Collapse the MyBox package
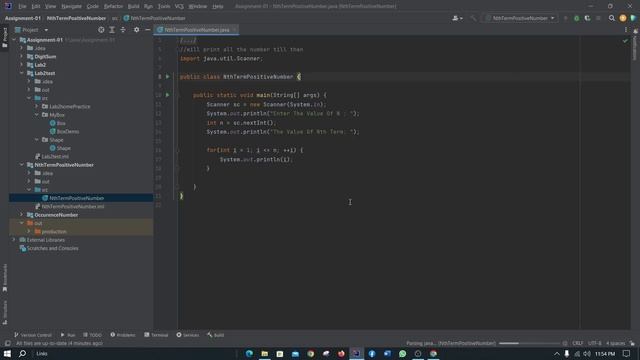Image resolution: width=640 pixels, height=360 pixels. click(37, 115)
